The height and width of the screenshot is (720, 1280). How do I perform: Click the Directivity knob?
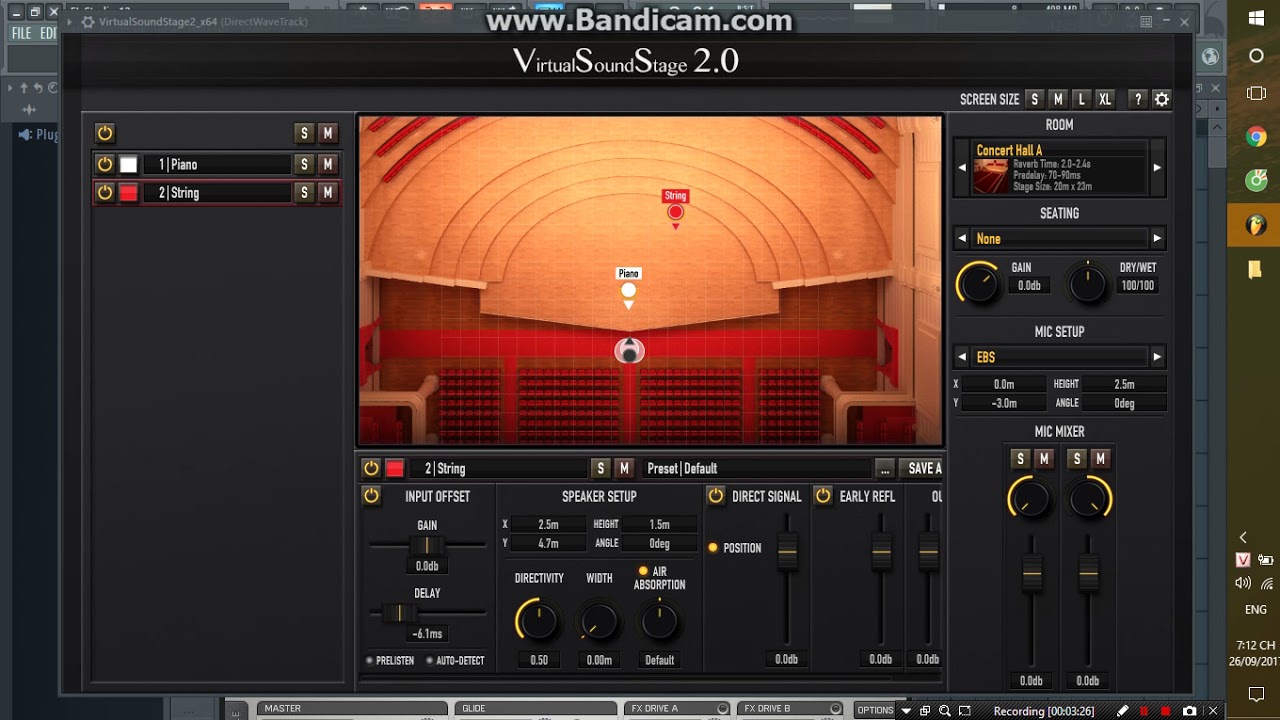click(537, 620)
